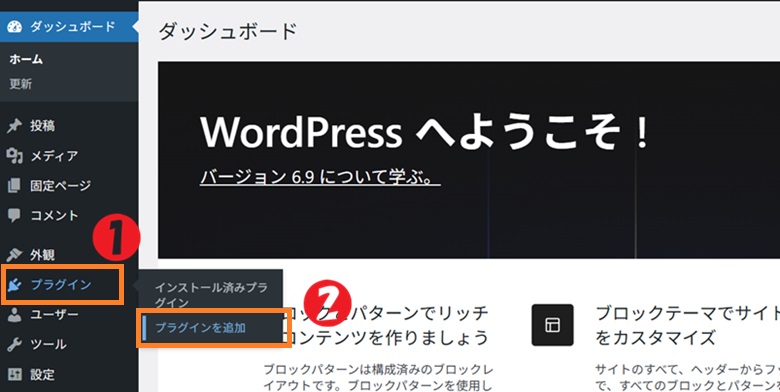Click the block theme layout icon
Image resolution: width=780 pixels, height=392 pixels.
[x=552, y=325]
